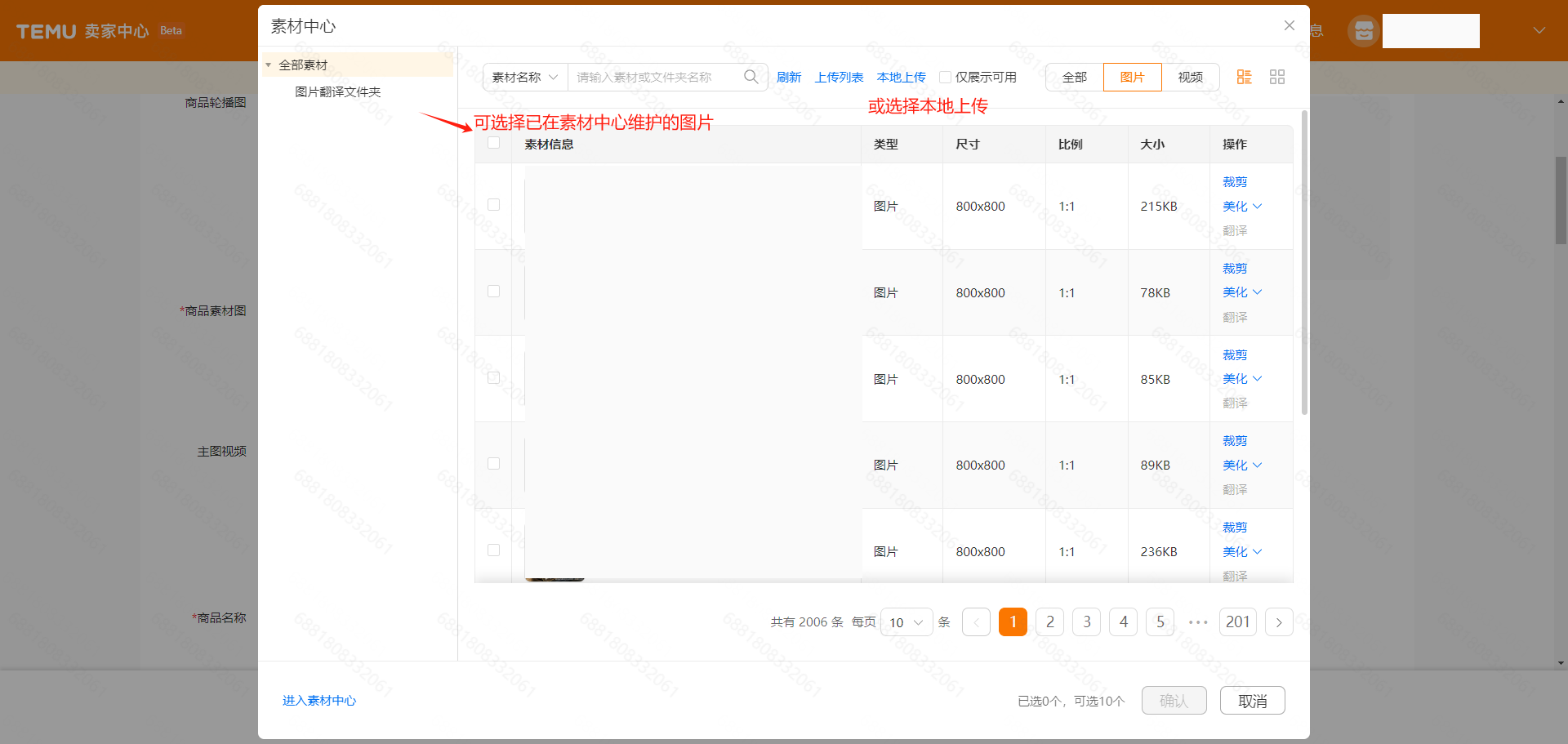Switch to the 视频 tab

pyautogui.click(x=1190, y=77)
